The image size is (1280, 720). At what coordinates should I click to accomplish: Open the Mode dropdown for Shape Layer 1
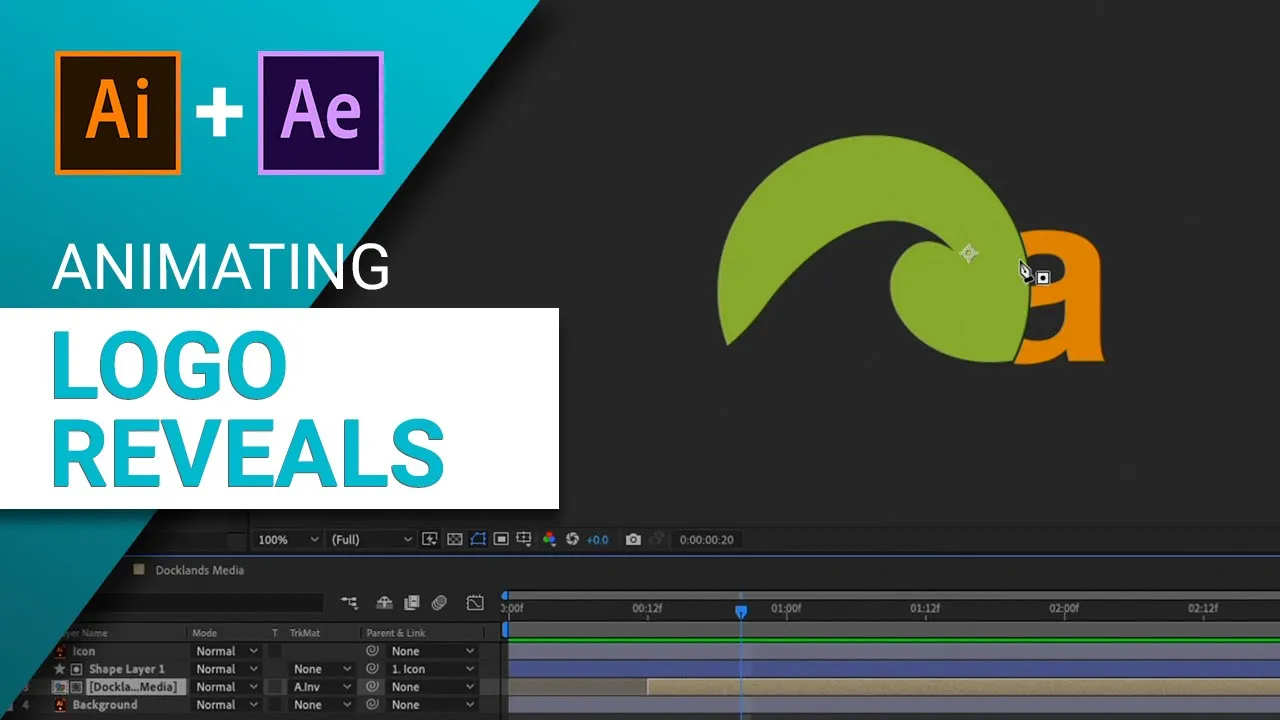click(227, 669)
